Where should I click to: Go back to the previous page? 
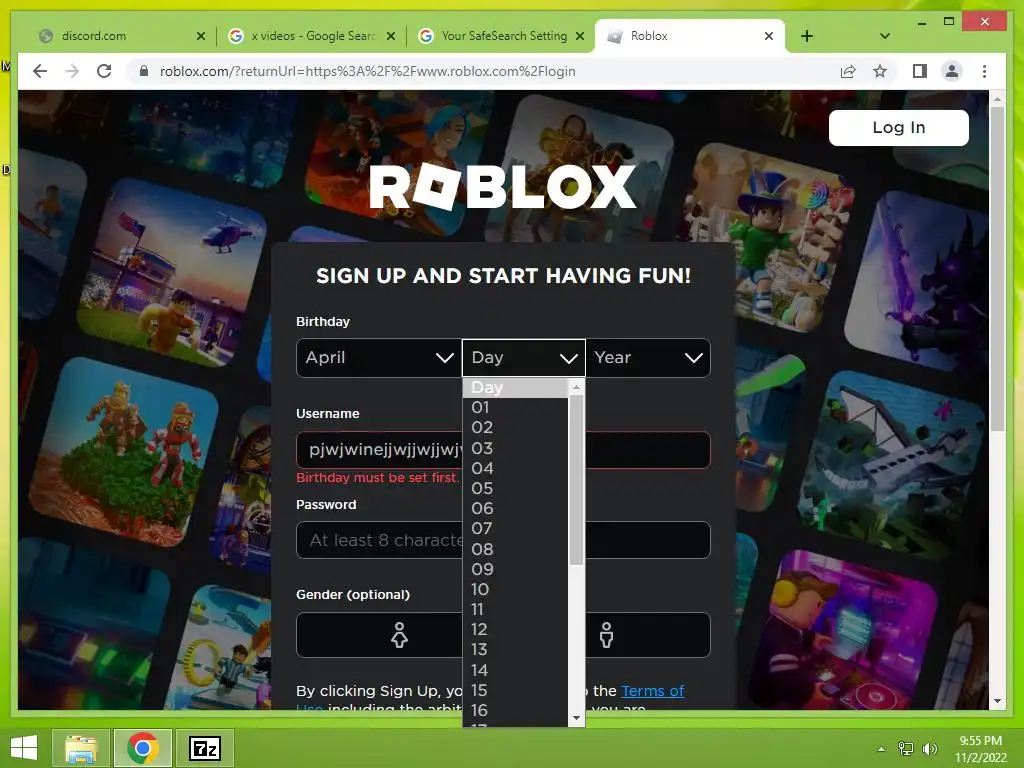coord(40,71)
